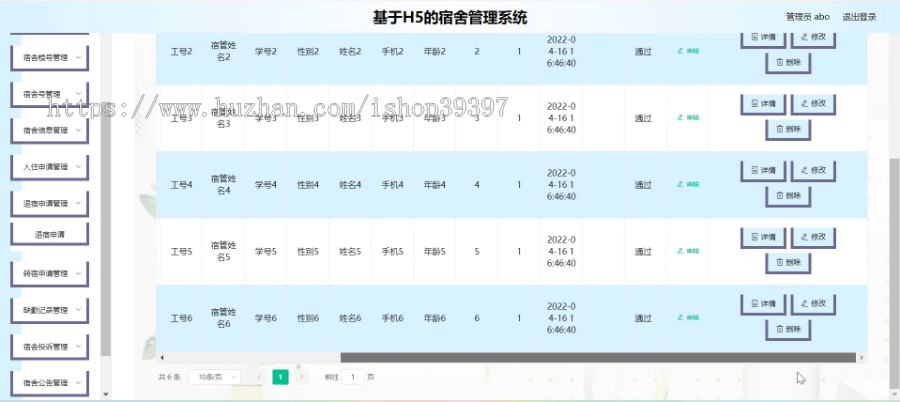Expand the 宿舍公告管理 sidebar menu
900x402 pixels.
49,383
